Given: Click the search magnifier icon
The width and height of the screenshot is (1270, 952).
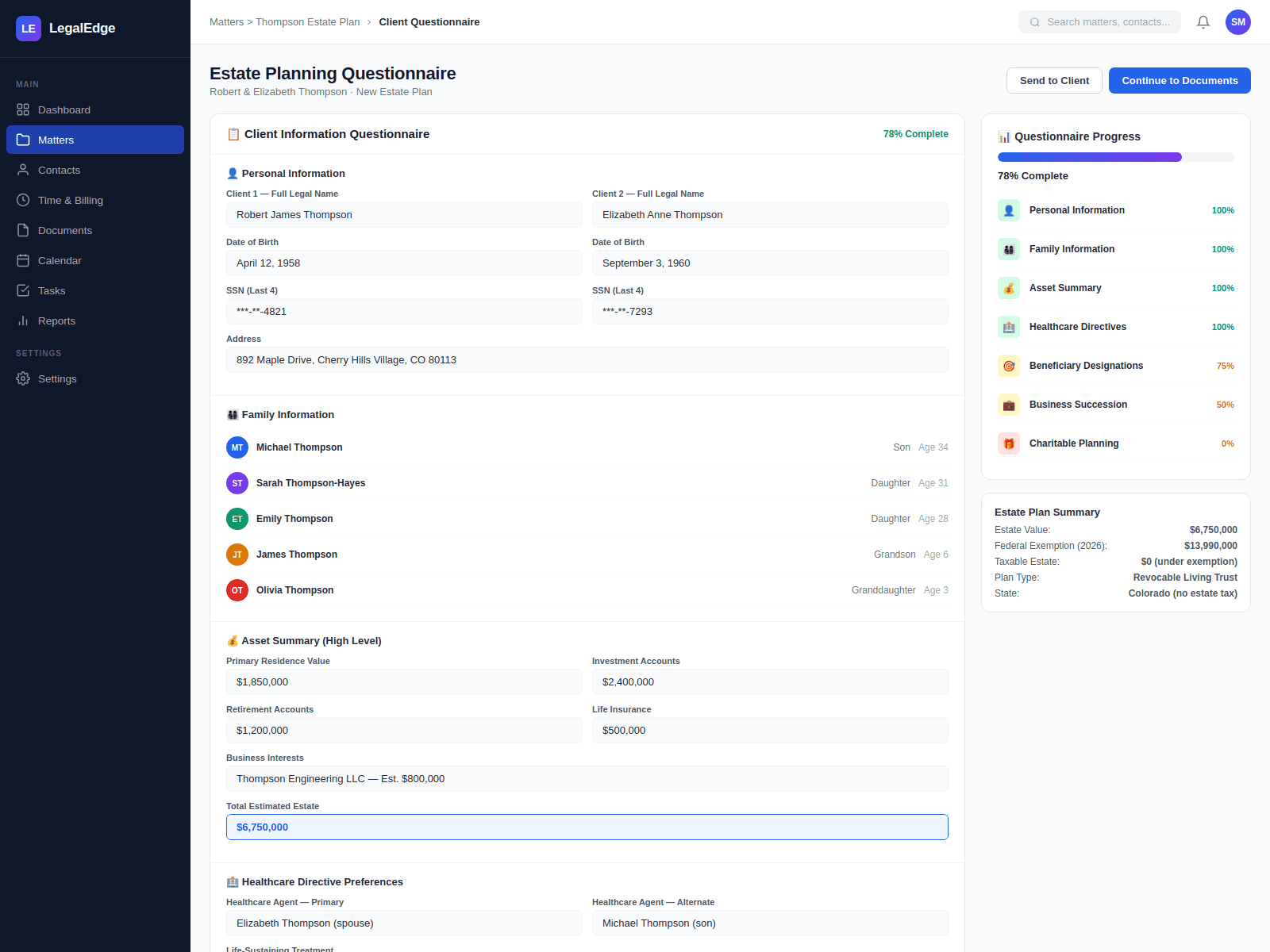Looking at the screenshot, I should tap(1035, 22).
